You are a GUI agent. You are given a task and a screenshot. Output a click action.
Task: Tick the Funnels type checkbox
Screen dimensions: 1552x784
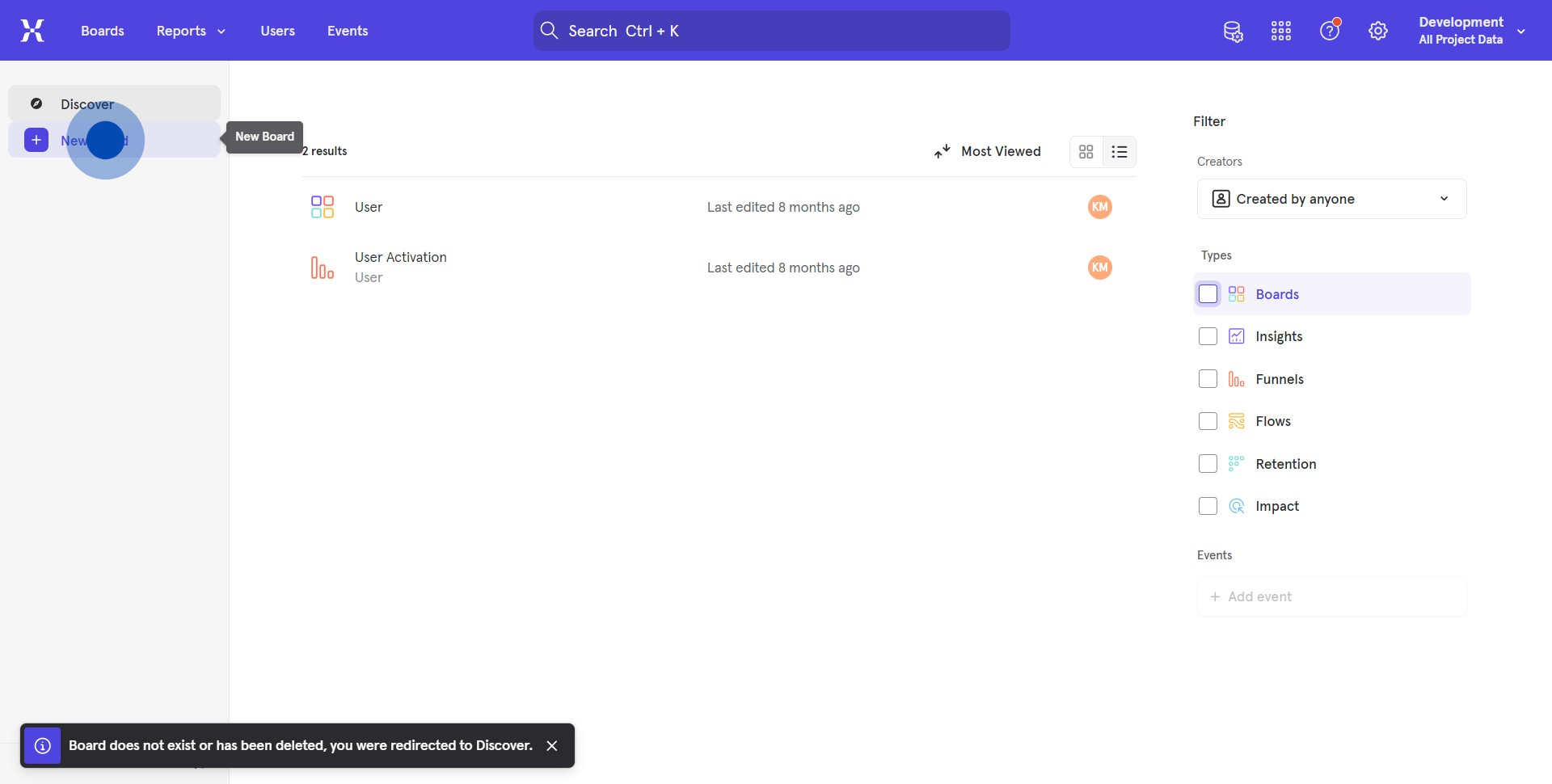pos(1208,379)
